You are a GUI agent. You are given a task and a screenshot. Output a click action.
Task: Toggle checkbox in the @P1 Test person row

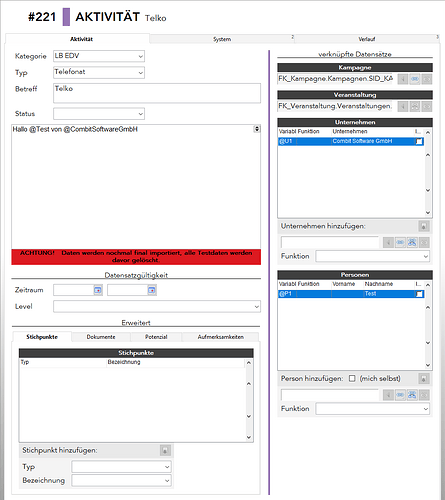click(x=419, y=294)
